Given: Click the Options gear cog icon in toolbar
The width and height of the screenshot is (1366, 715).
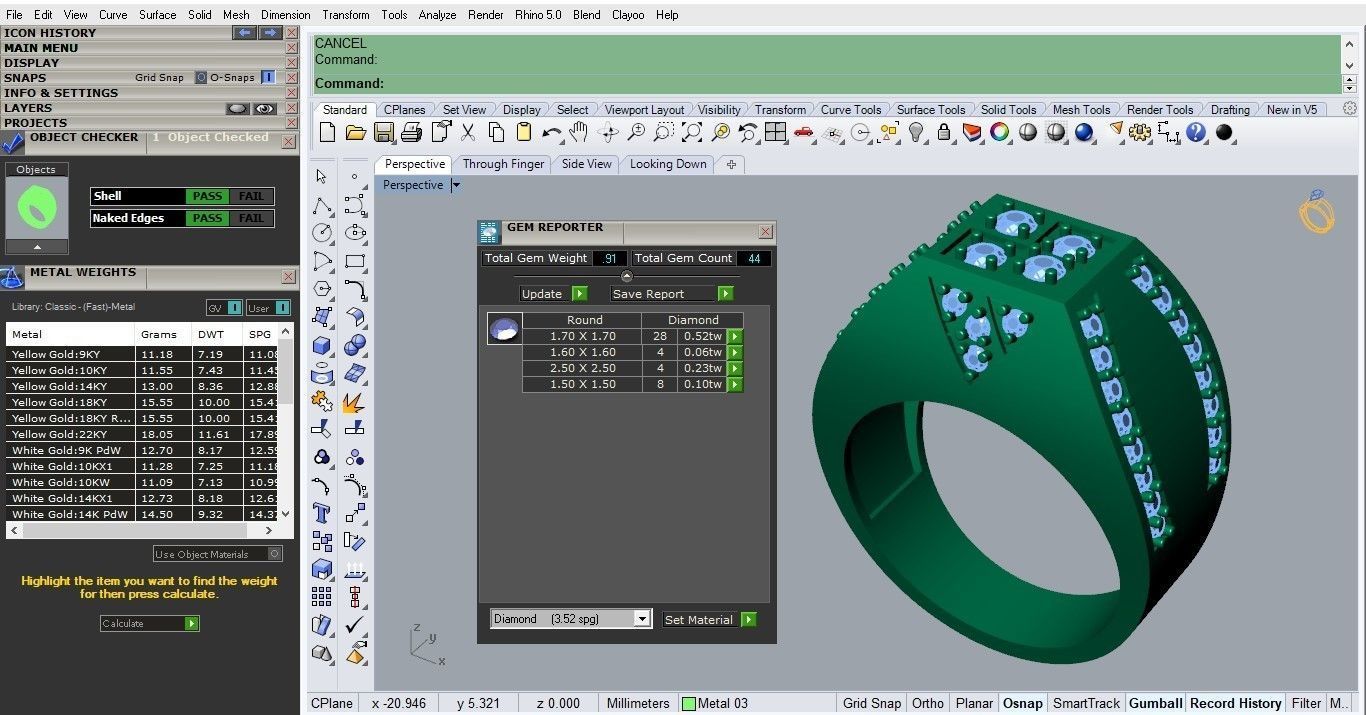Looking at the screenshot, I should [x=1140, y=132].
